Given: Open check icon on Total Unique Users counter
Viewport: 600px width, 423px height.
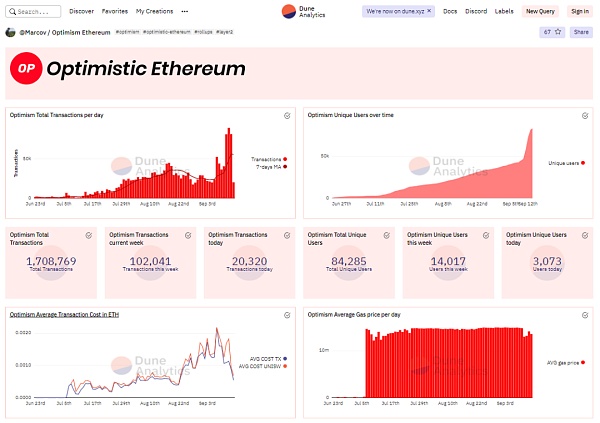Looking at the screenshot, I should click(386, 235).
